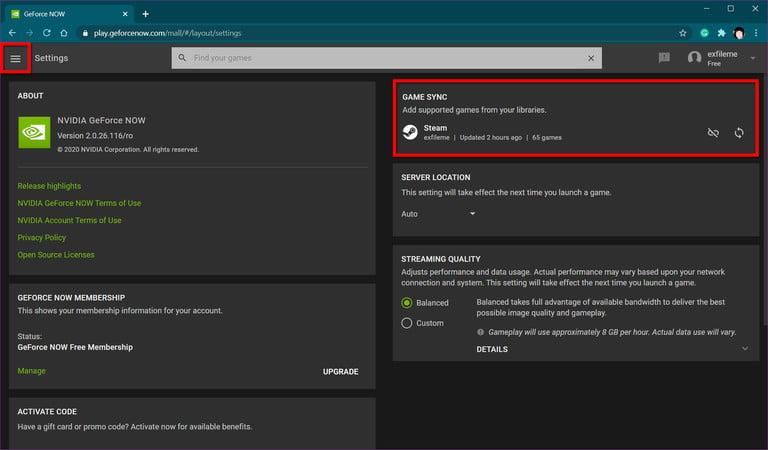Screen dimensions: 768x450
Task: Expand the exfileme account dropdown arrow
Action: 753,58
